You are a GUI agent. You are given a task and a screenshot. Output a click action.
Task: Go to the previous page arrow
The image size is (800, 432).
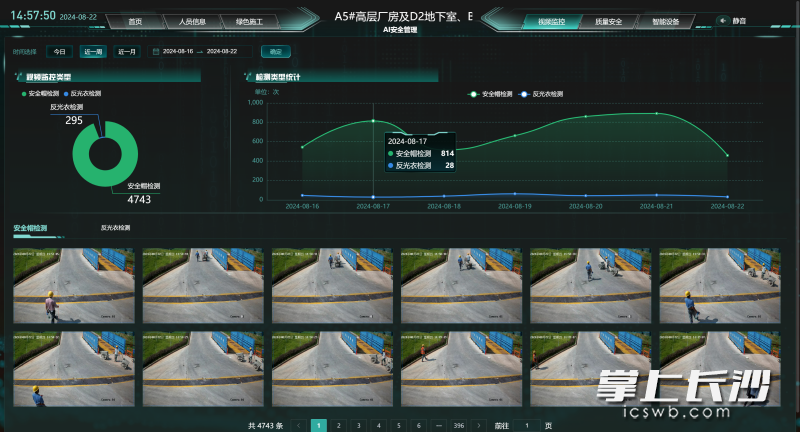click(299, 425)
